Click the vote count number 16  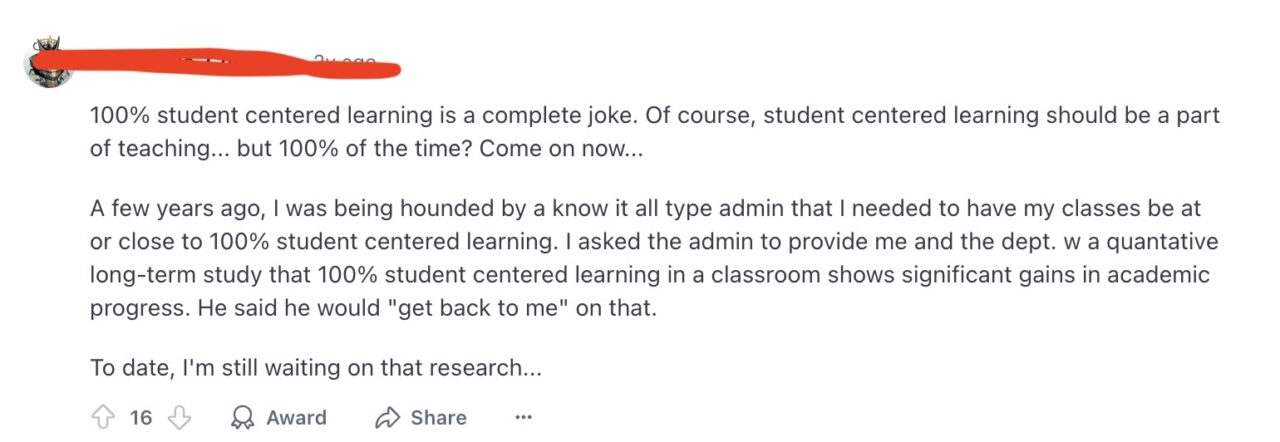pyautogui.click(x=141, y=417)
